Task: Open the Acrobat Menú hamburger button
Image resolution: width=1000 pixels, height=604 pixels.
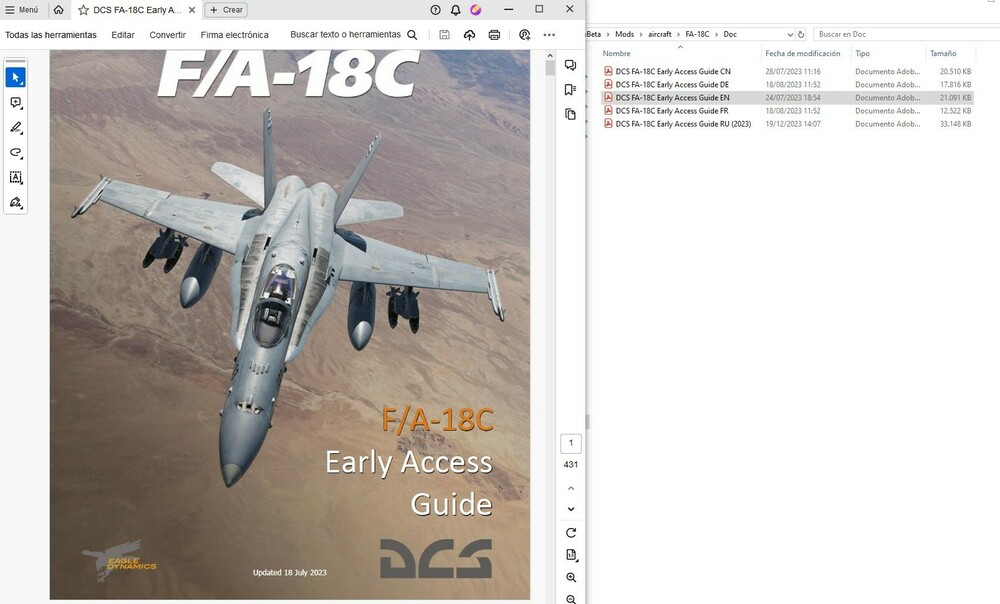Action: pos(22,10)
